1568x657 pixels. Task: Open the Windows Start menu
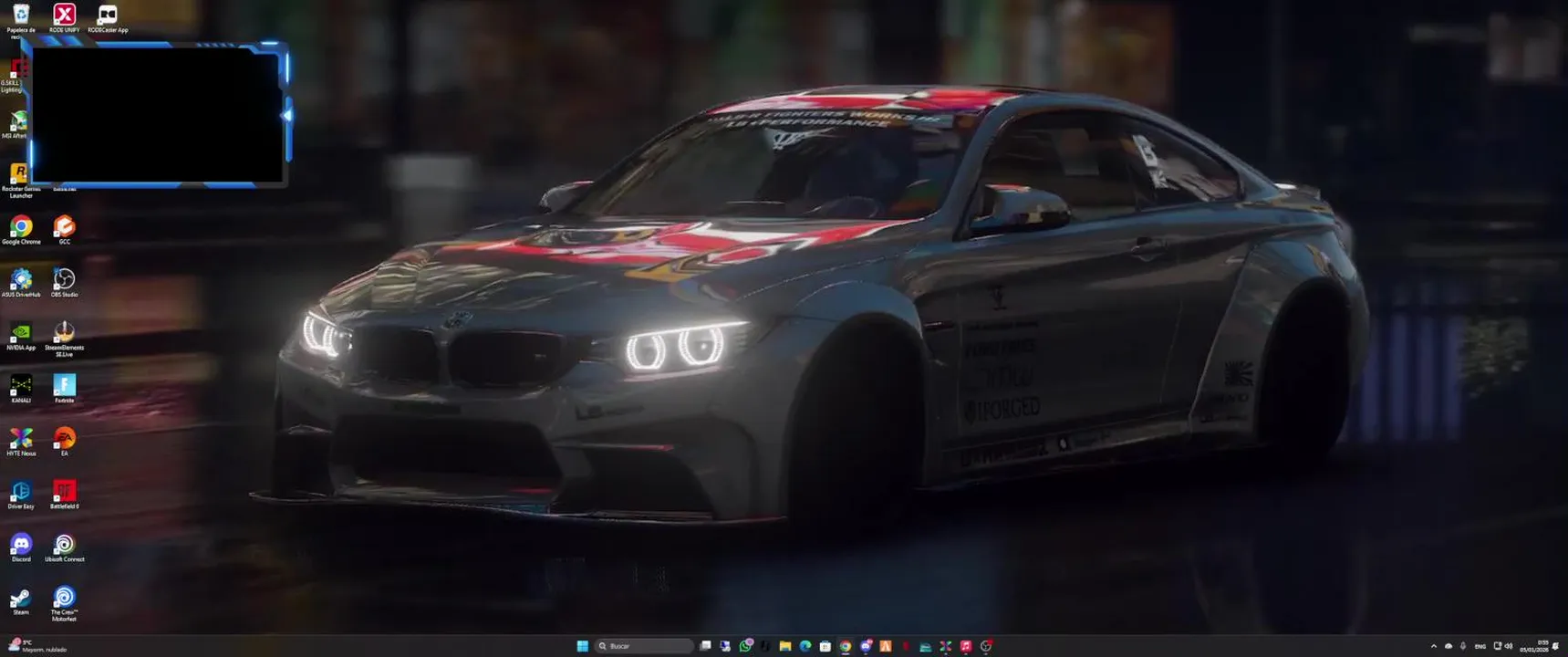583,646
